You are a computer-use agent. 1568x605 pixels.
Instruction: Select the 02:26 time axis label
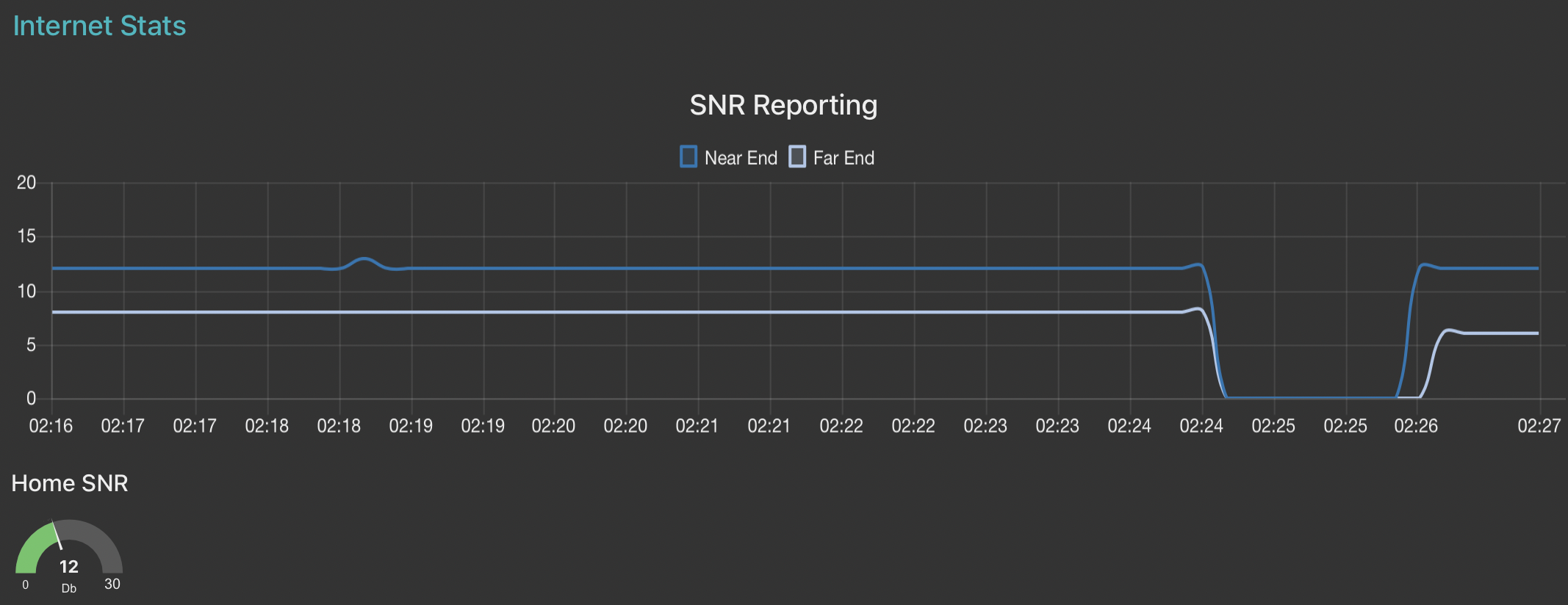tap(1416, 426)
